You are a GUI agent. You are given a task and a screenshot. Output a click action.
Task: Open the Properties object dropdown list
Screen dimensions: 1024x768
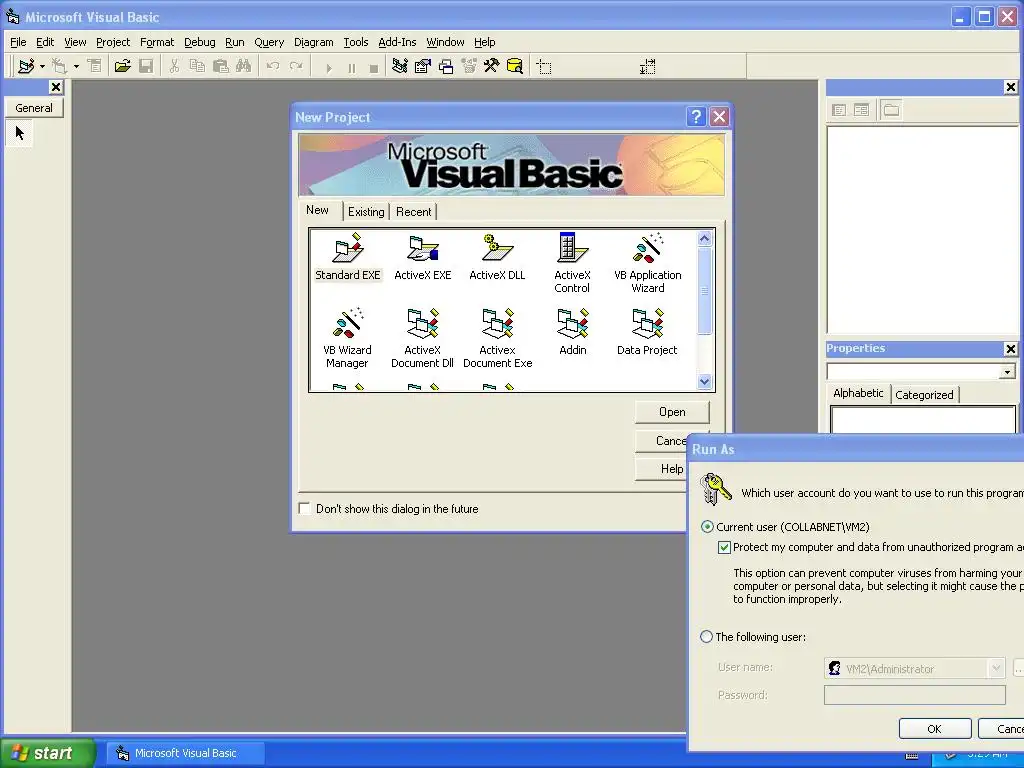click(x=1007, y=372)
